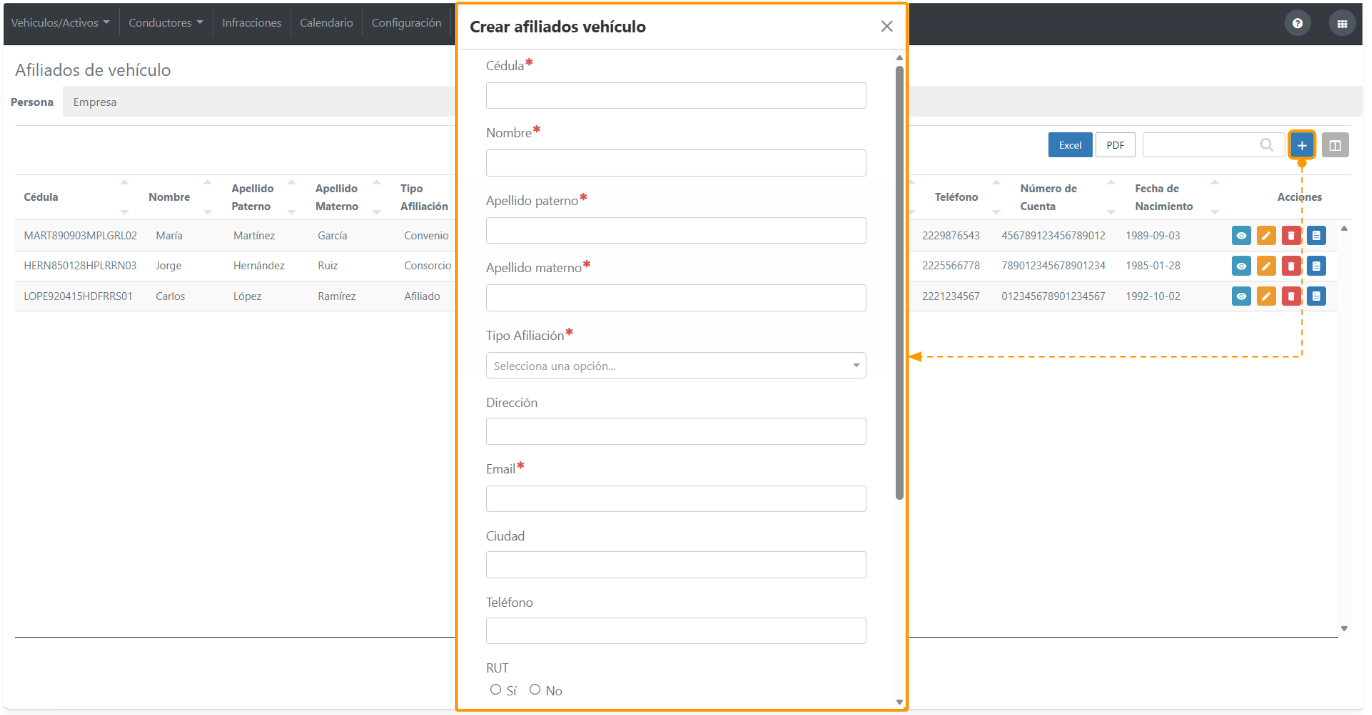The width and height of the screenshot is (1372, 715).
Task: Switch to the Empresa tab
Action: (x=95, y=102)
